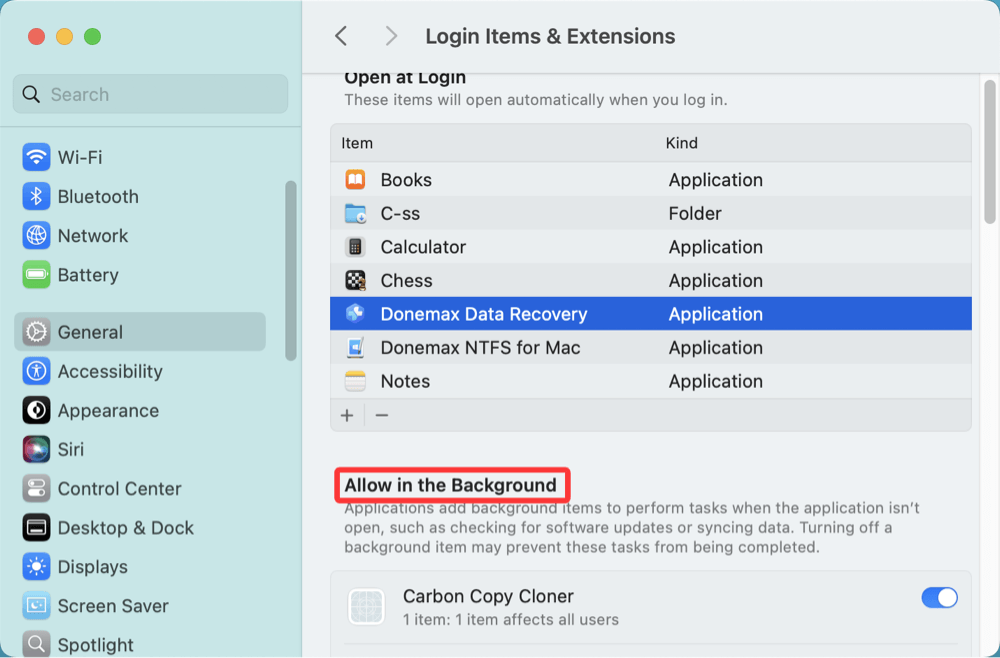
Task: Click the Accessibility icon in the sidebar
Action: pyautogui.click(x=34, y=371)
